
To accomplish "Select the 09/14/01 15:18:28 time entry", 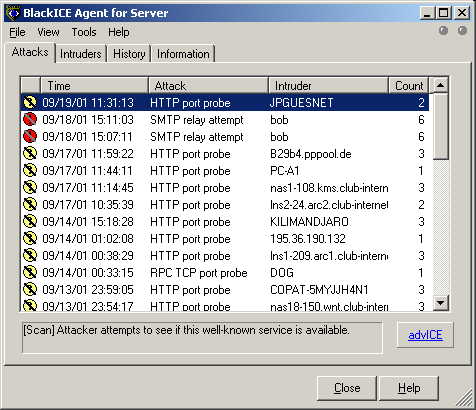I will 88,222.
